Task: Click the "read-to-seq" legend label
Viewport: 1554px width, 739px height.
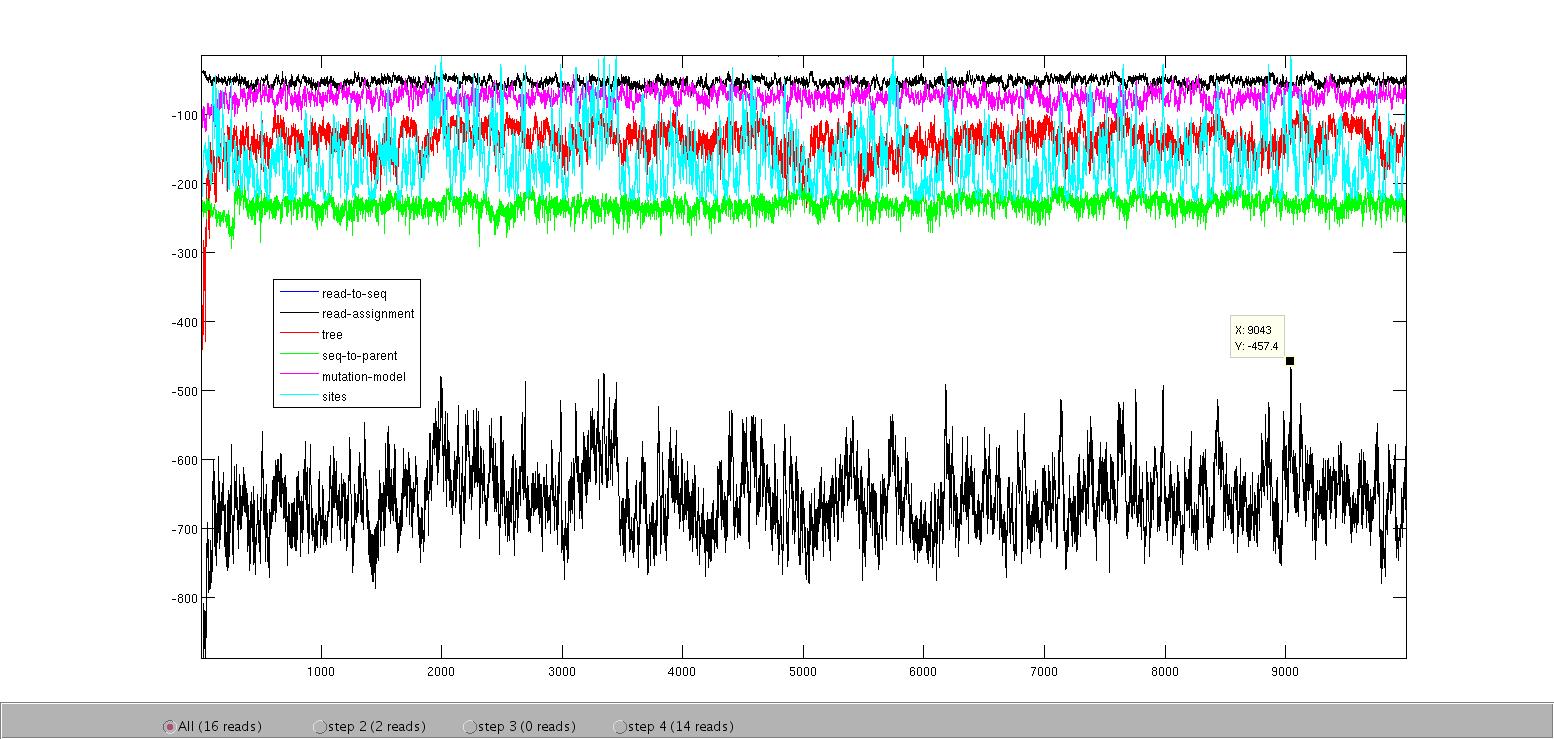Action: click(353, 294)
